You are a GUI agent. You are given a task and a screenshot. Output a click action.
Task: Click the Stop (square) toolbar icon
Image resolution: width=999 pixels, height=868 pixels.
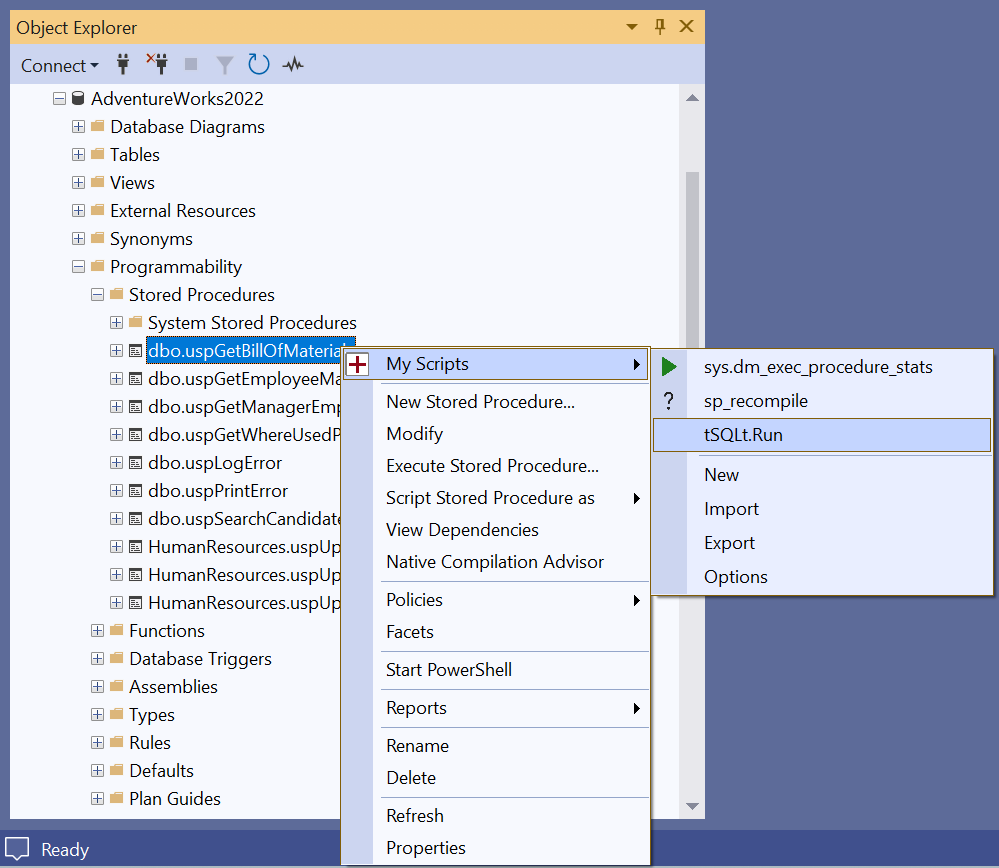[190, 64]
